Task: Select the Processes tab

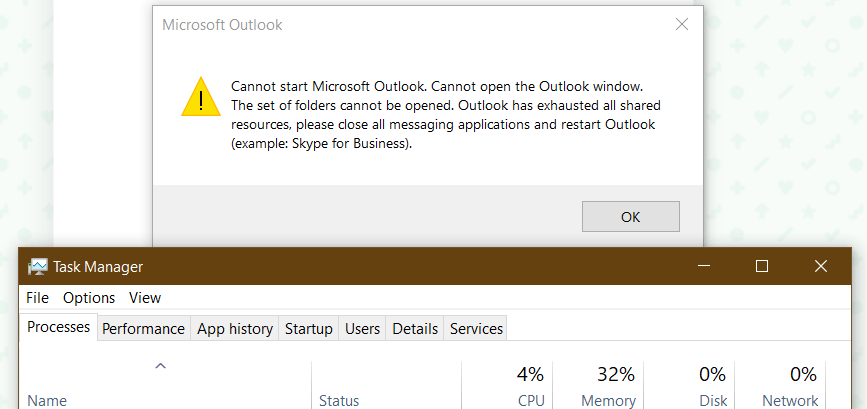Action: coord(58,327)
